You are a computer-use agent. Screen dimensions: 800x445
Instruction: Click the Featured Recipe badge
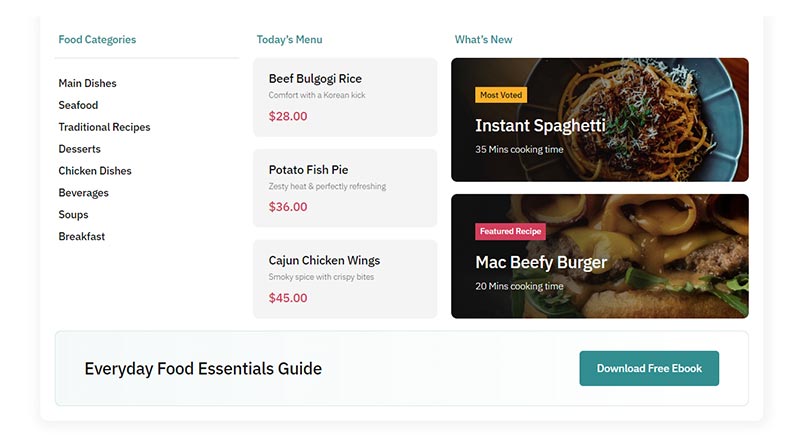[510, 231]
